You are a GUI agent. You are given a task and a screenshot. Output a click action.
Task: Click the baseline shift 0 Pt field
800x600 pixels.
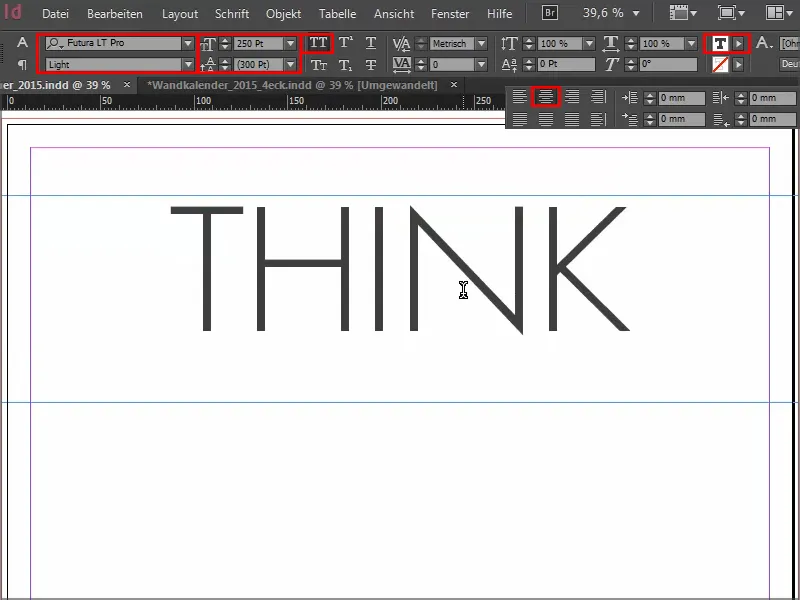tap(566, 65)
